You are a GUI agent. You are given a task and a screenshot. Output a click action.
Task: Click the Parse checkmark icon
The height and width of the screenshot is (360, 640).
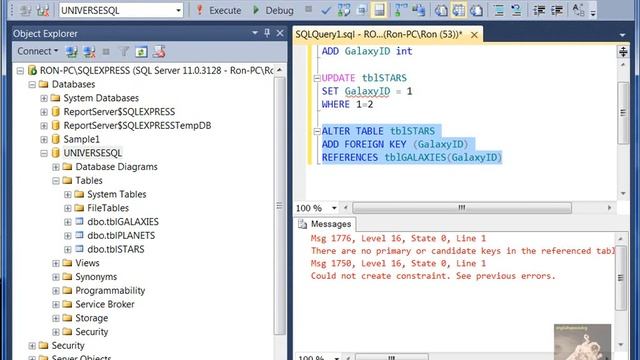click(x=325, y=10)
